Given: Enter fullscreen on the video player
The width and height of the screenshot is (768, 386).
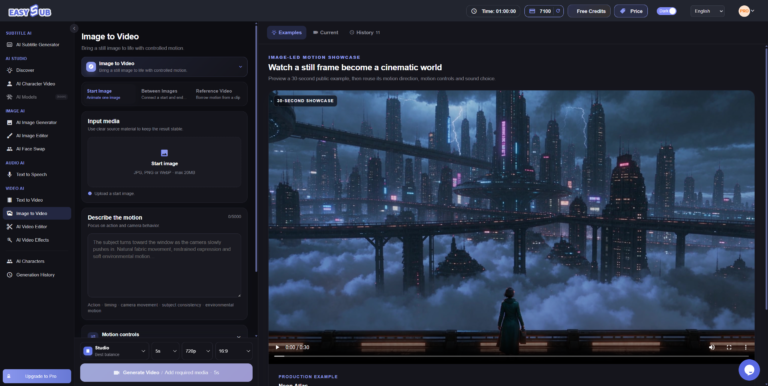Looking at the screenshot, I should (x=729, y=347).
